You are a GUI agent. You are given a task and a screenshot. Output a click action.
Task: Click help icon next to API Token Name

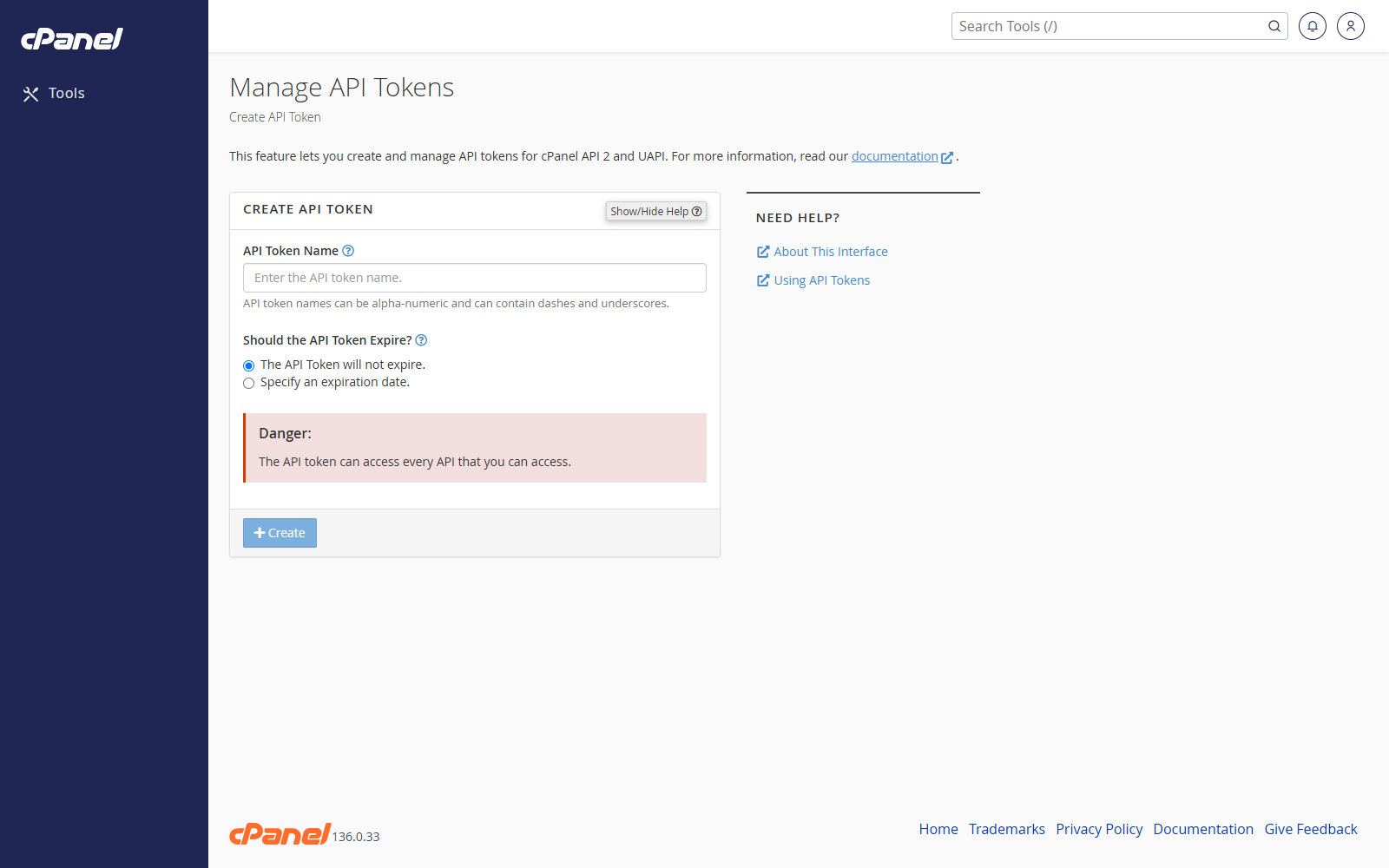[348, 251]
